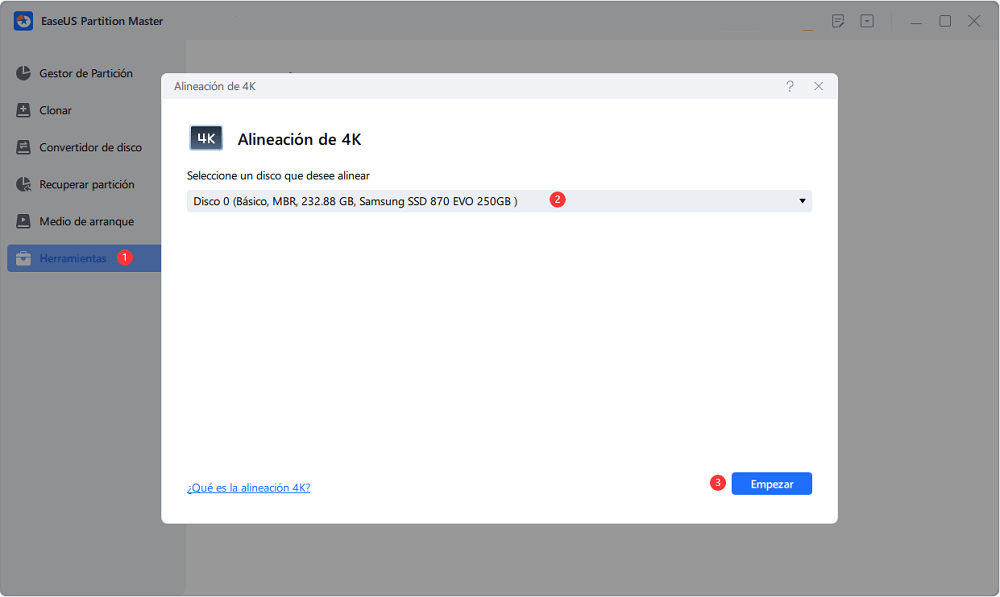Select the Herramientas sidebar item
Viewport: 1000px width, 597px height.
pyautogui.click(x=84, y=258)
